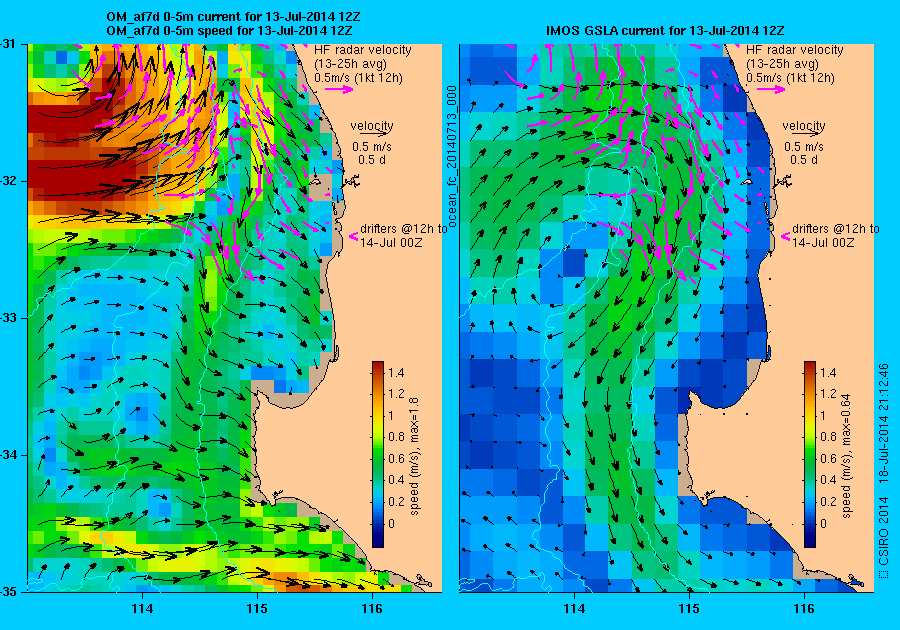Click the -34 latitude axis label

coord(7,455)
